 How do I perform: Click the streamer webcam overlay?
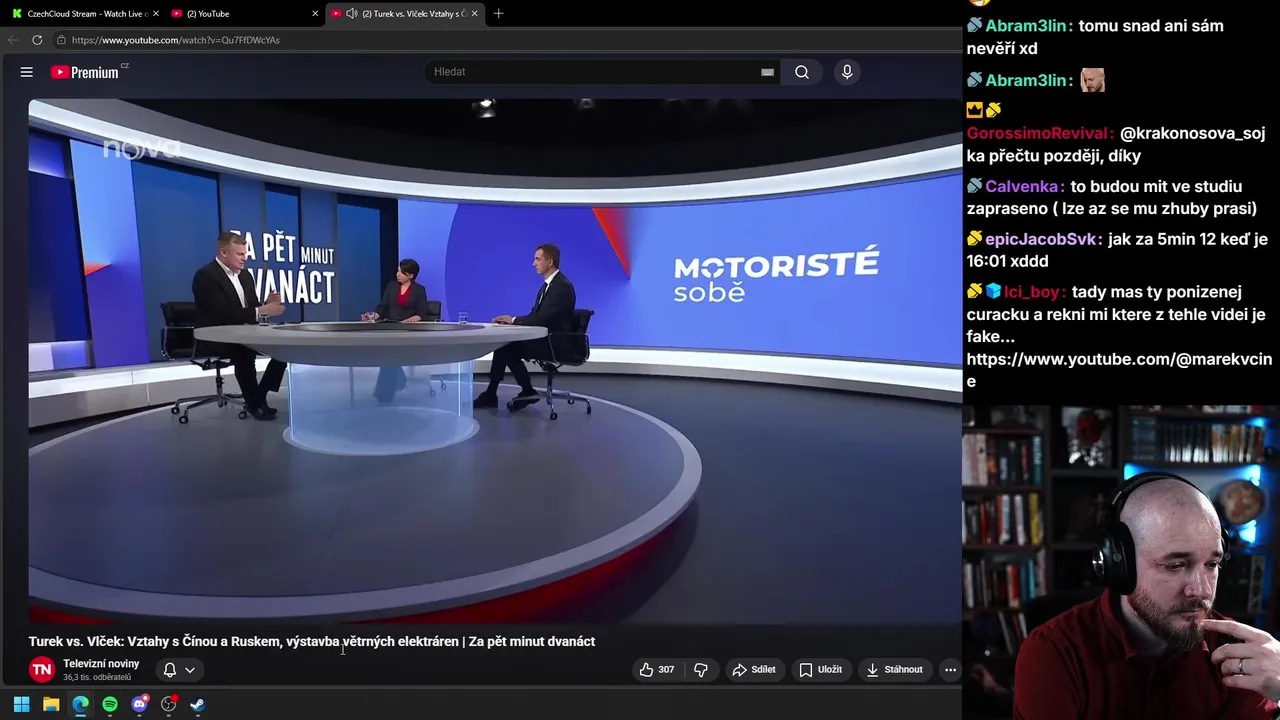click(x=1121, y=562)
